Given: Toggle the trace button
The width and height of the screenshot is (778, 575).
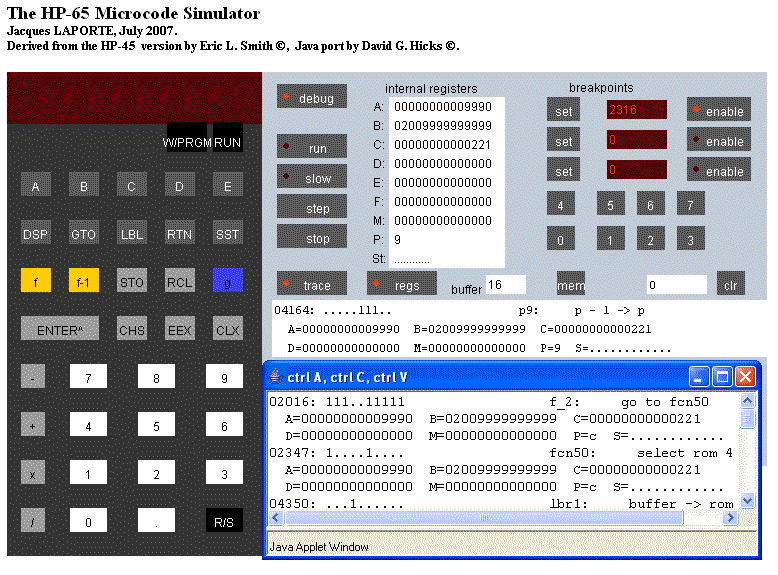Looking at the screenshot, I should [x=312, y=284].
